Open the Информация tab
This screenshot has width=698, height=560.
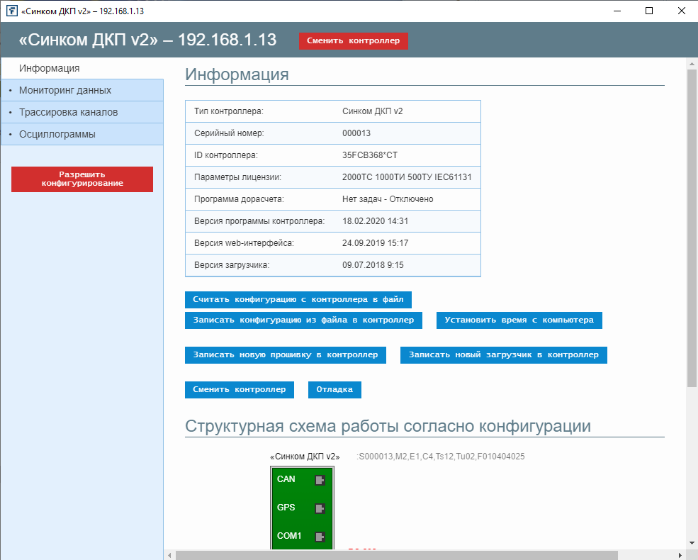(50, 69)
